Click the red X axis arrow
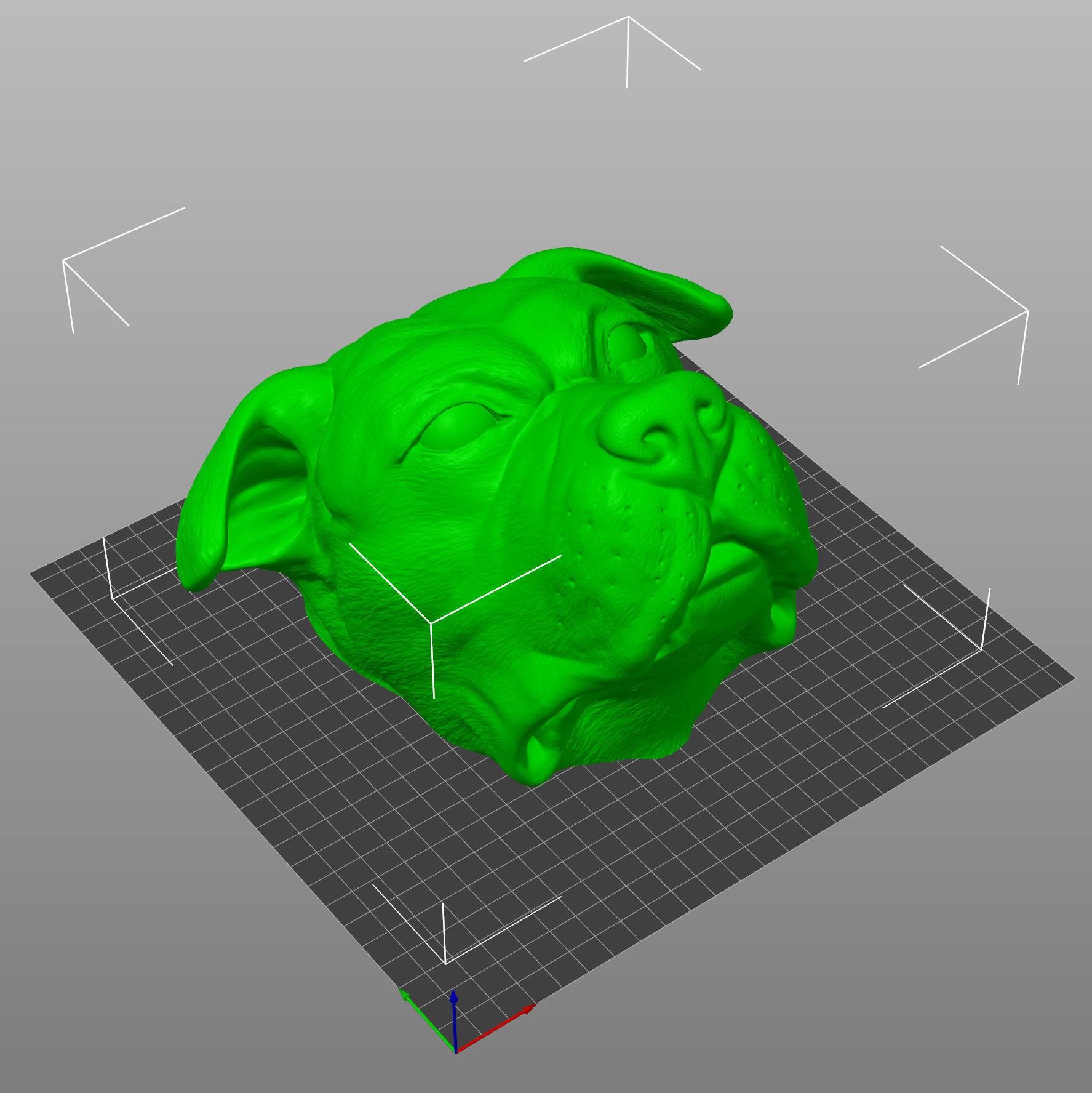 (496, 1028)
